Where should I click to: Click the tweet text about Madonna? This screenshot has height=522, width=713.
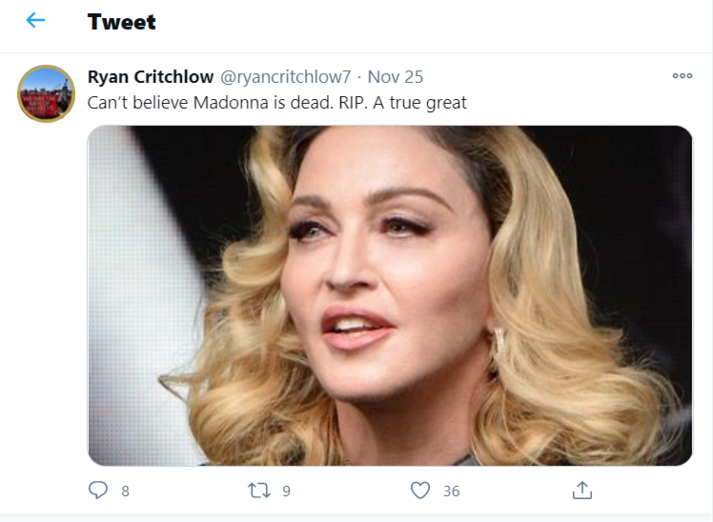(277, 102)
